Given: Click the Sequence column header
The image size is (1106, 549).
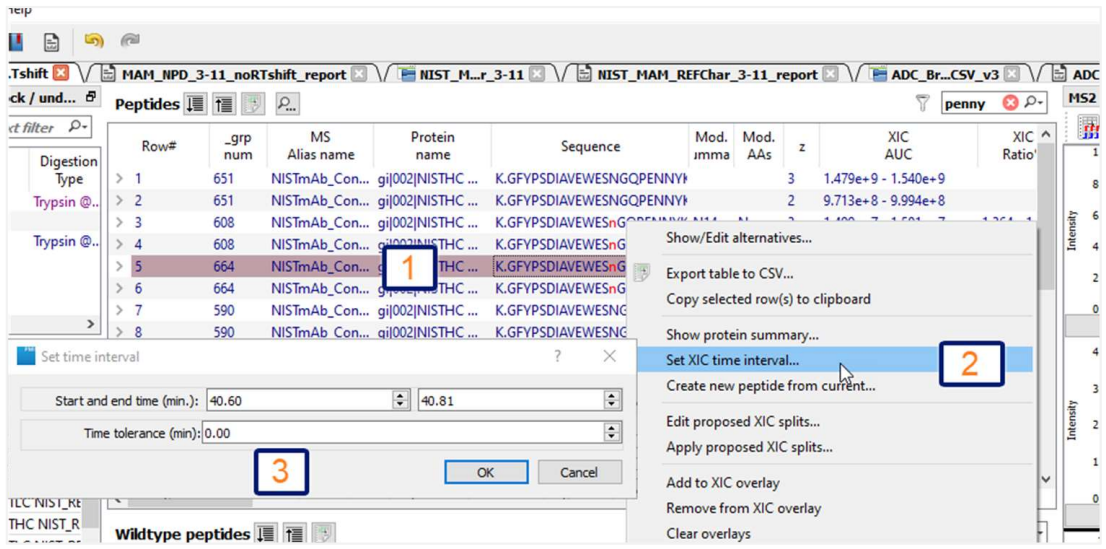Looking at the screenshot, I should click(590, 146).
